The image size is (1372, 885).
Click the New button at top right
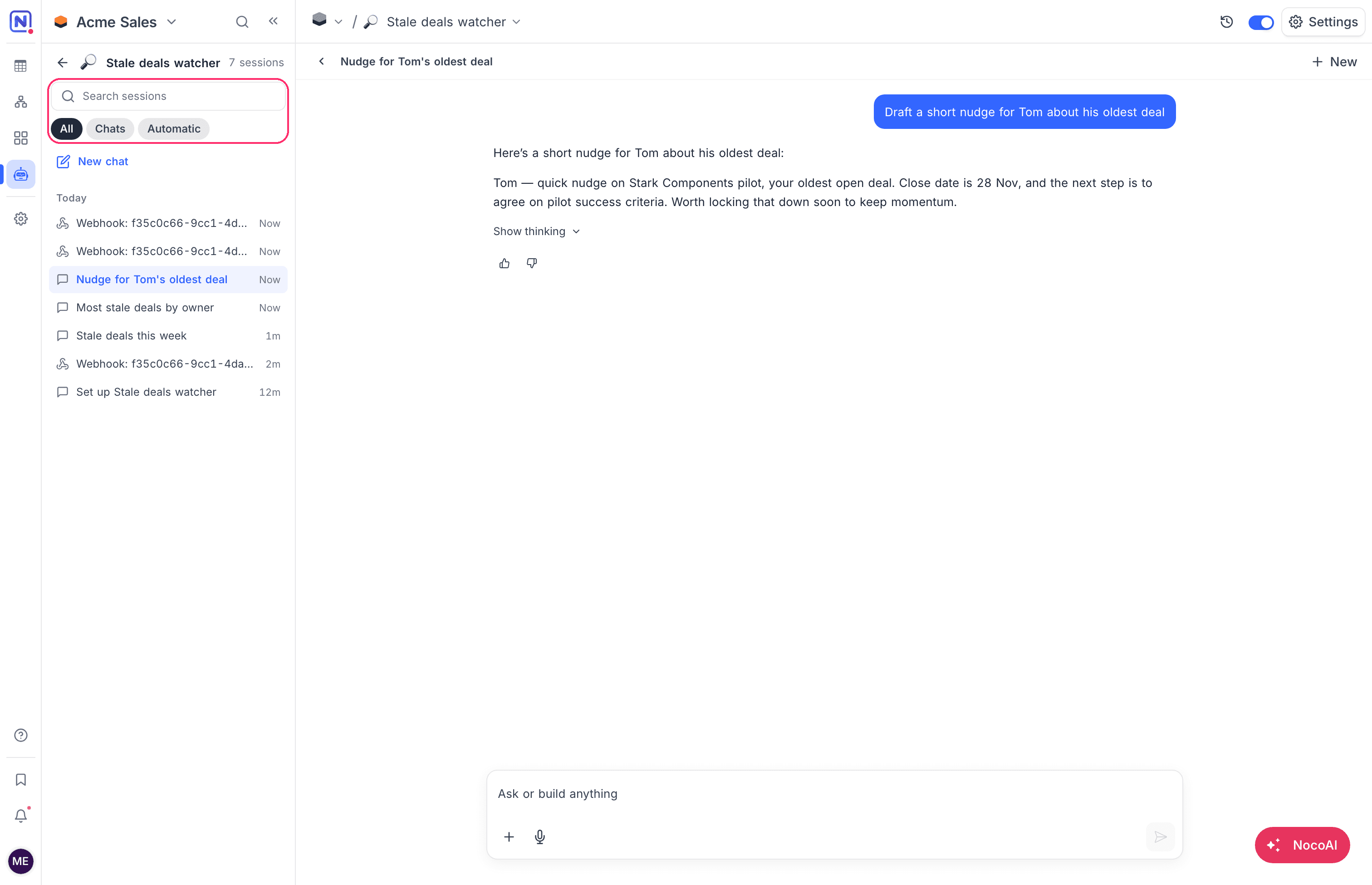click(1335, 61)
